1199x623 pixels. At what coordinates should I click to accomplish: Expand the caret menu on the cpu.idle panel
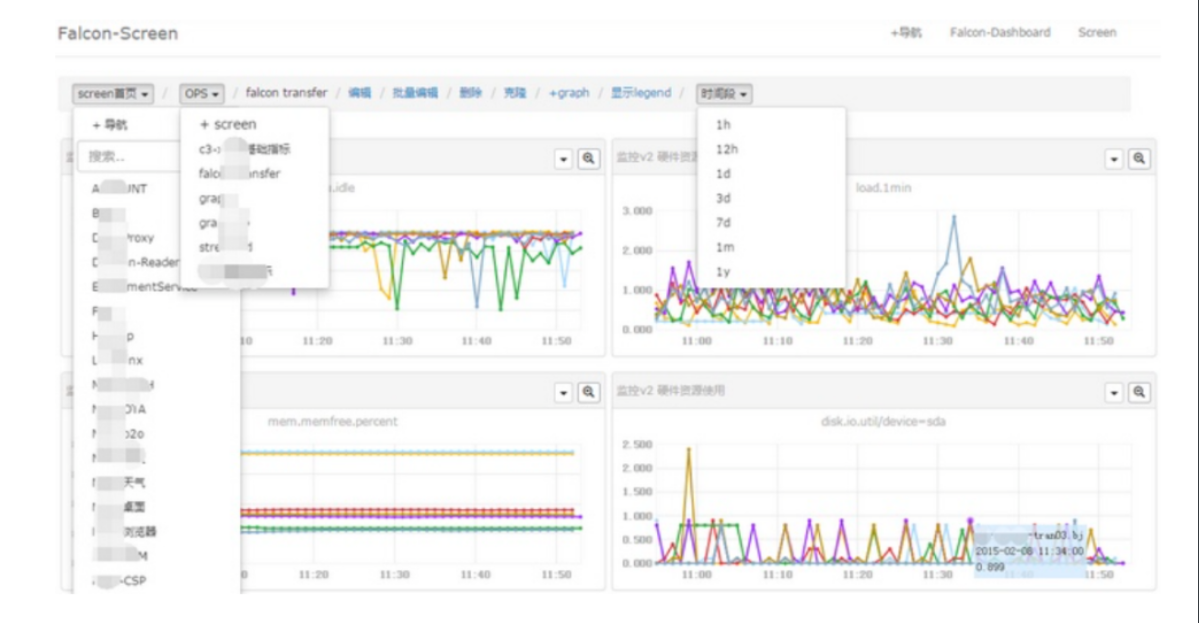tap(564, 159)
